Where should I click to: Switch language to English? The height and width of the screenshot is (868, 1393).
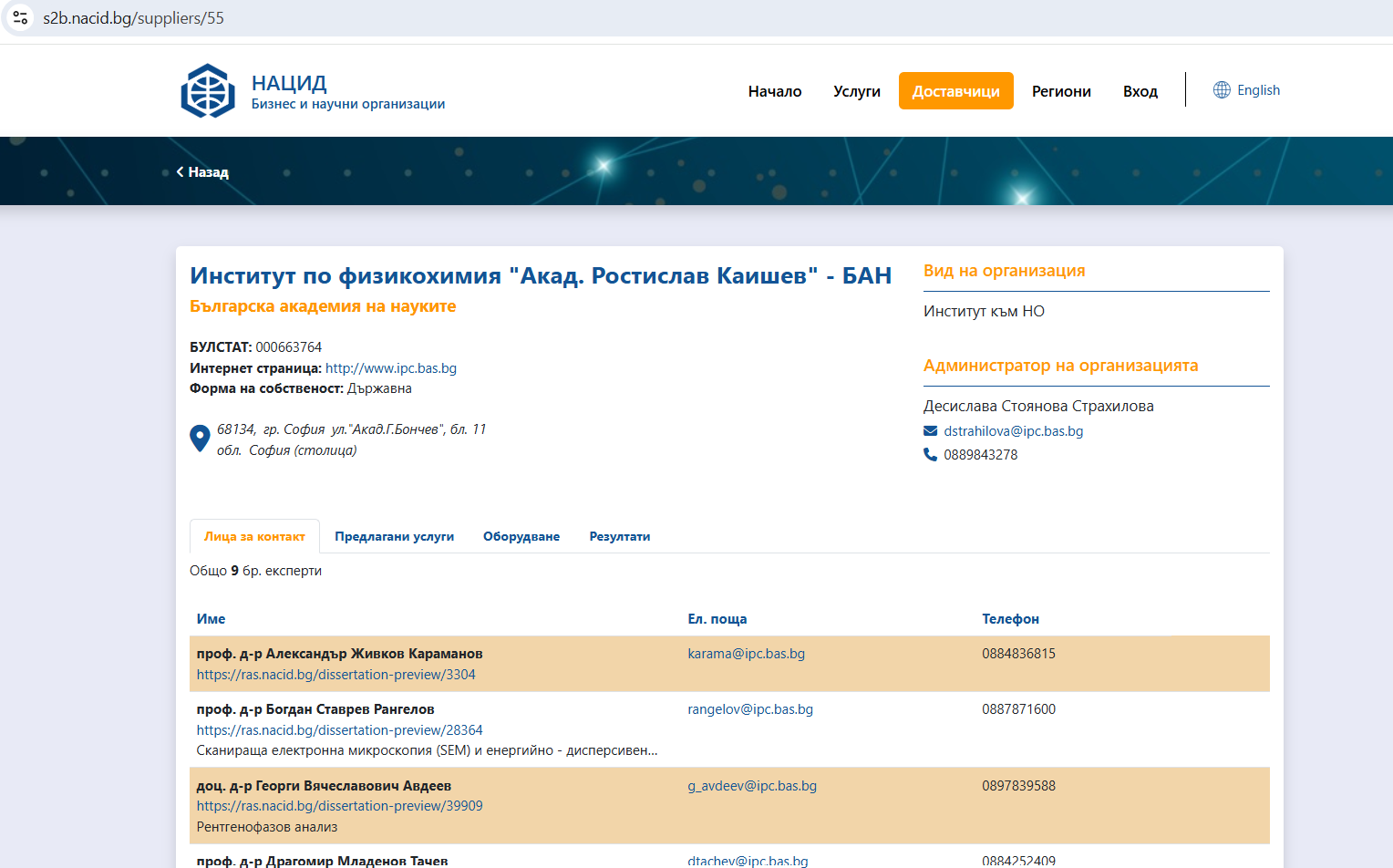point(1258,90)
